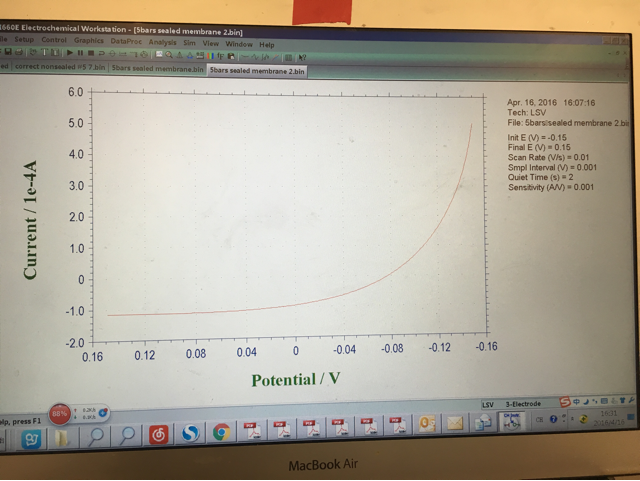
Task: Activate the context help arrow icon
Action: coord(302,58)
